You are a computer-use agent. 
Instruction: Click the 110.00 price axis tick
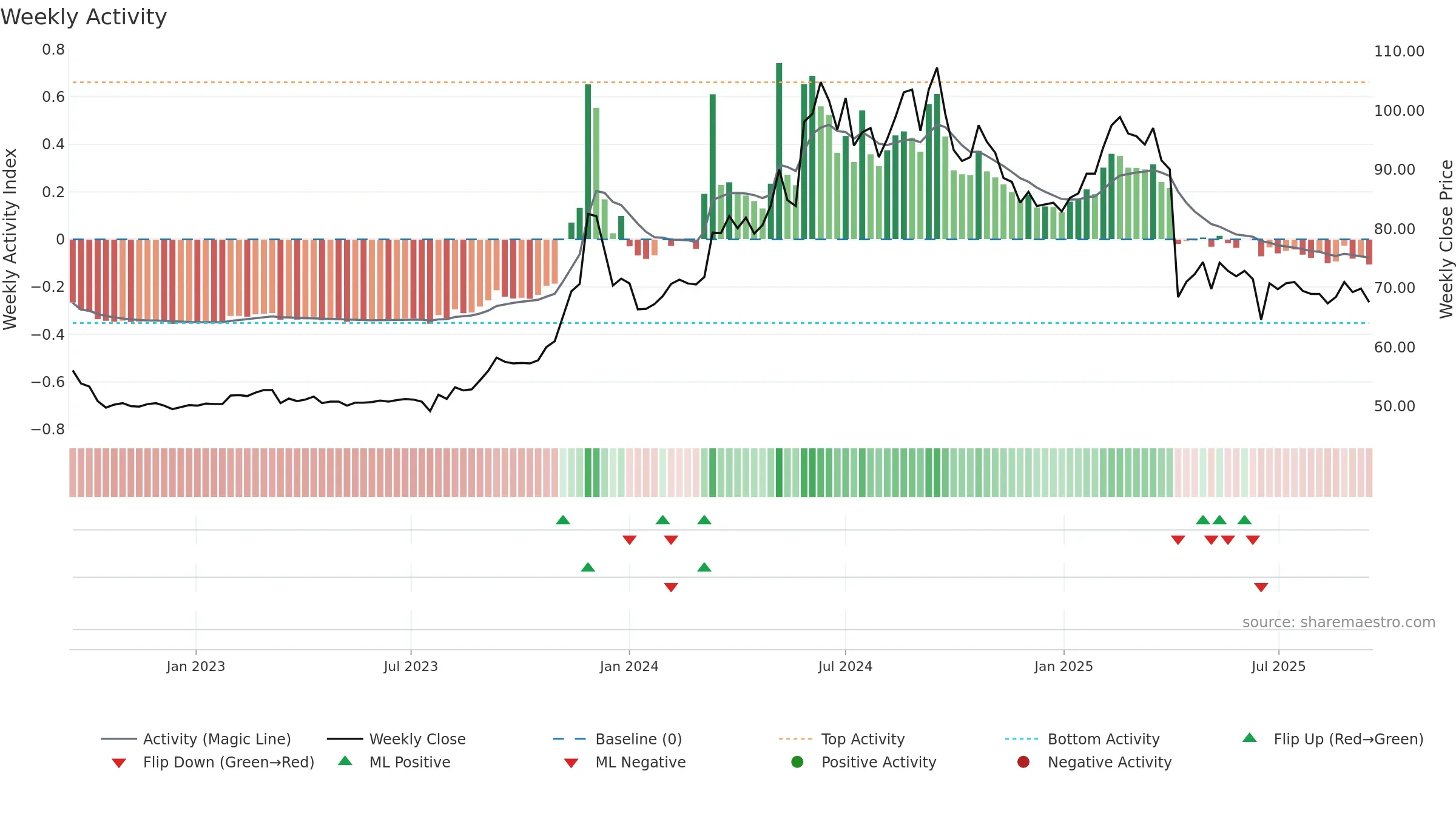[x=1399, y=51]
